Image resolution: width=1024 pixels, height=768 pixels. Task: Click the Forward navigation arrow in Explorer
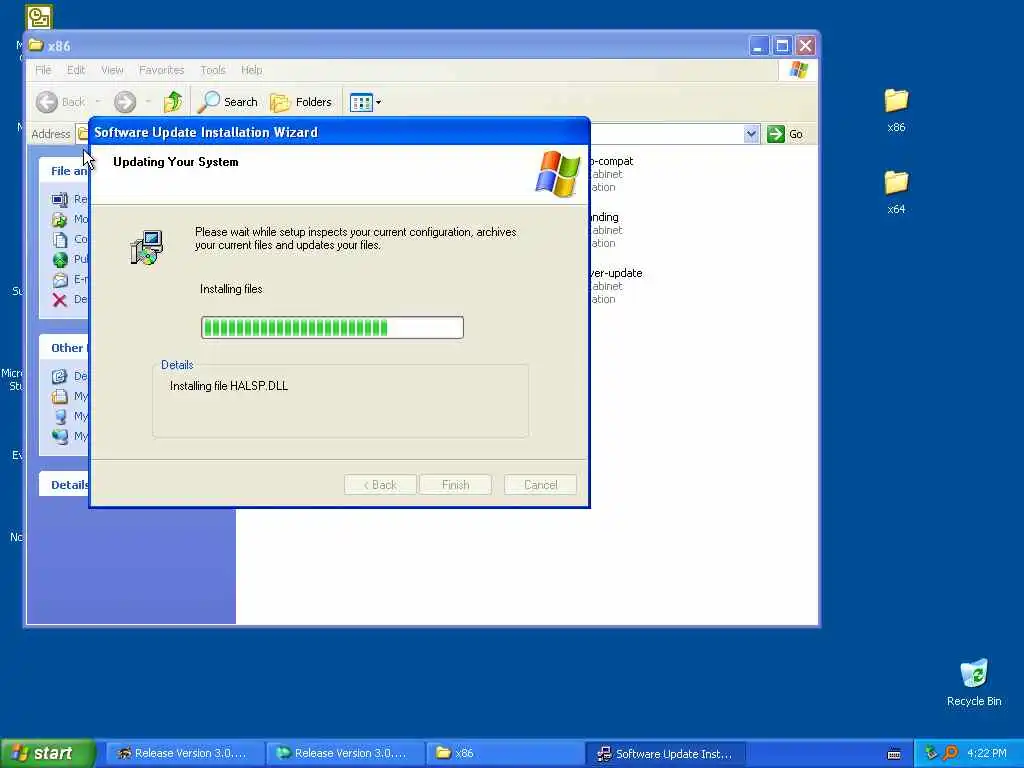click(x=125, y=102)
